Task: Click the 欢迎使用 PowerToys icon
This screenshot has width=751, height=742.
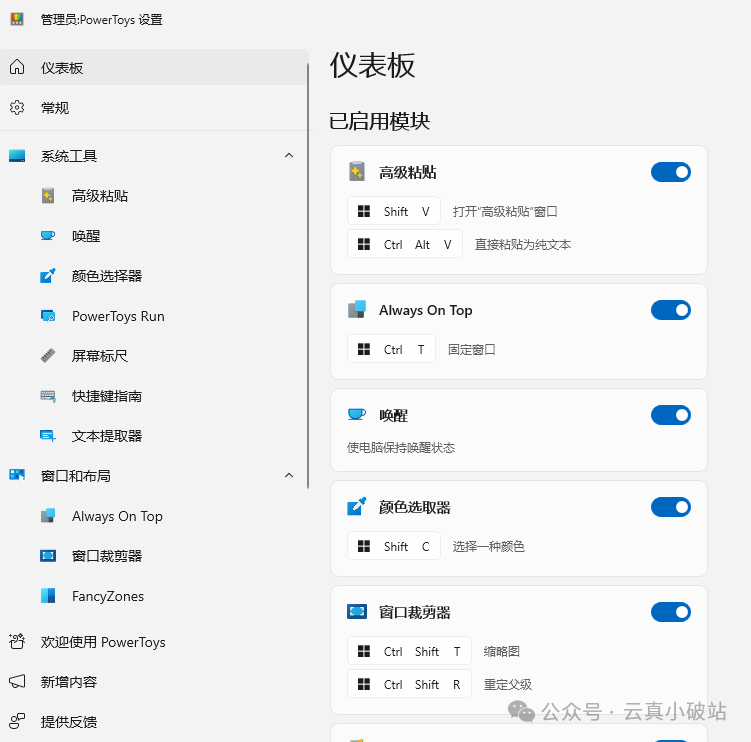Action: [17, 641]
